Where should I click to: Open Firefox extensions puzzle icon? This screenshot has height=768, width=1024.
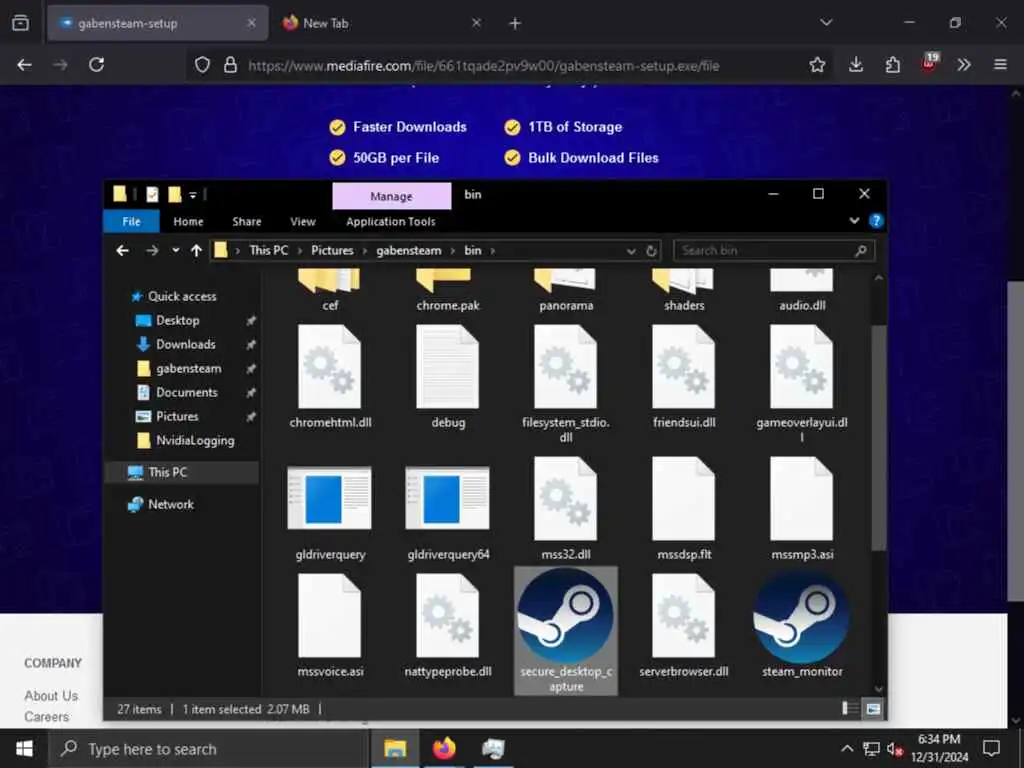click(892, 65)
